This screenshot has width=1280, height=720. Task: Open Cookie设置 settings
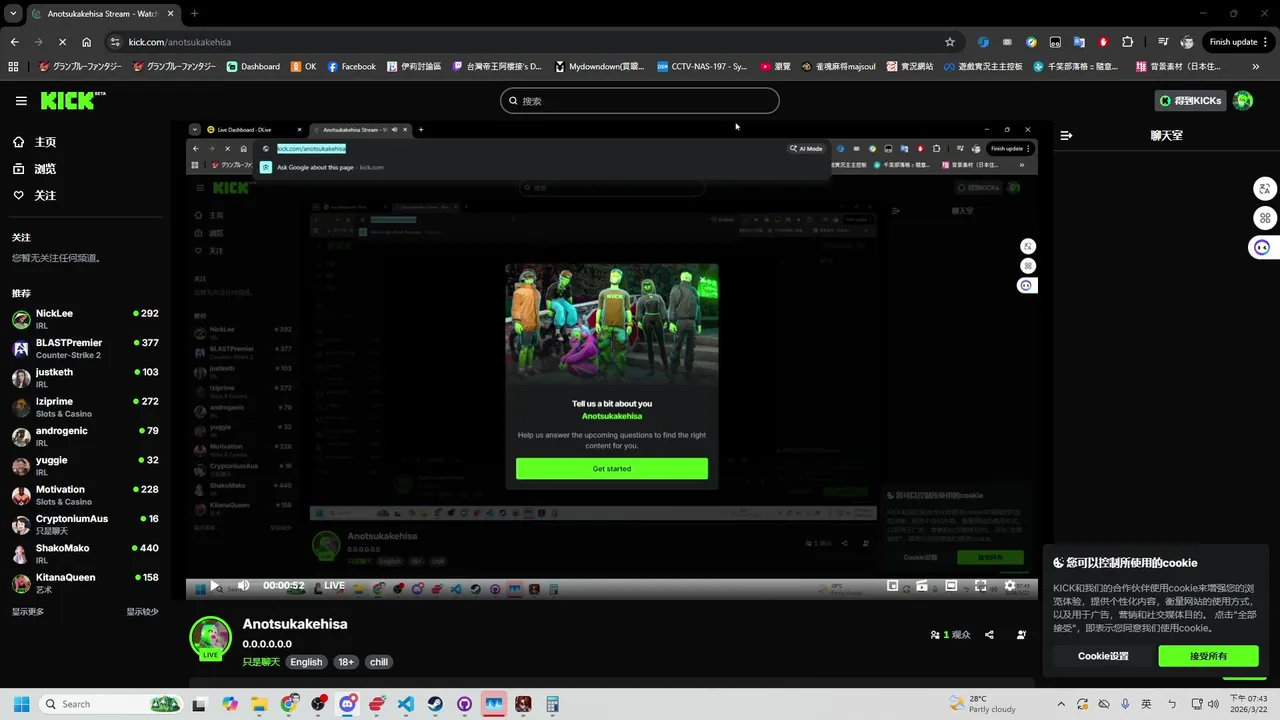click(1103, 656)
